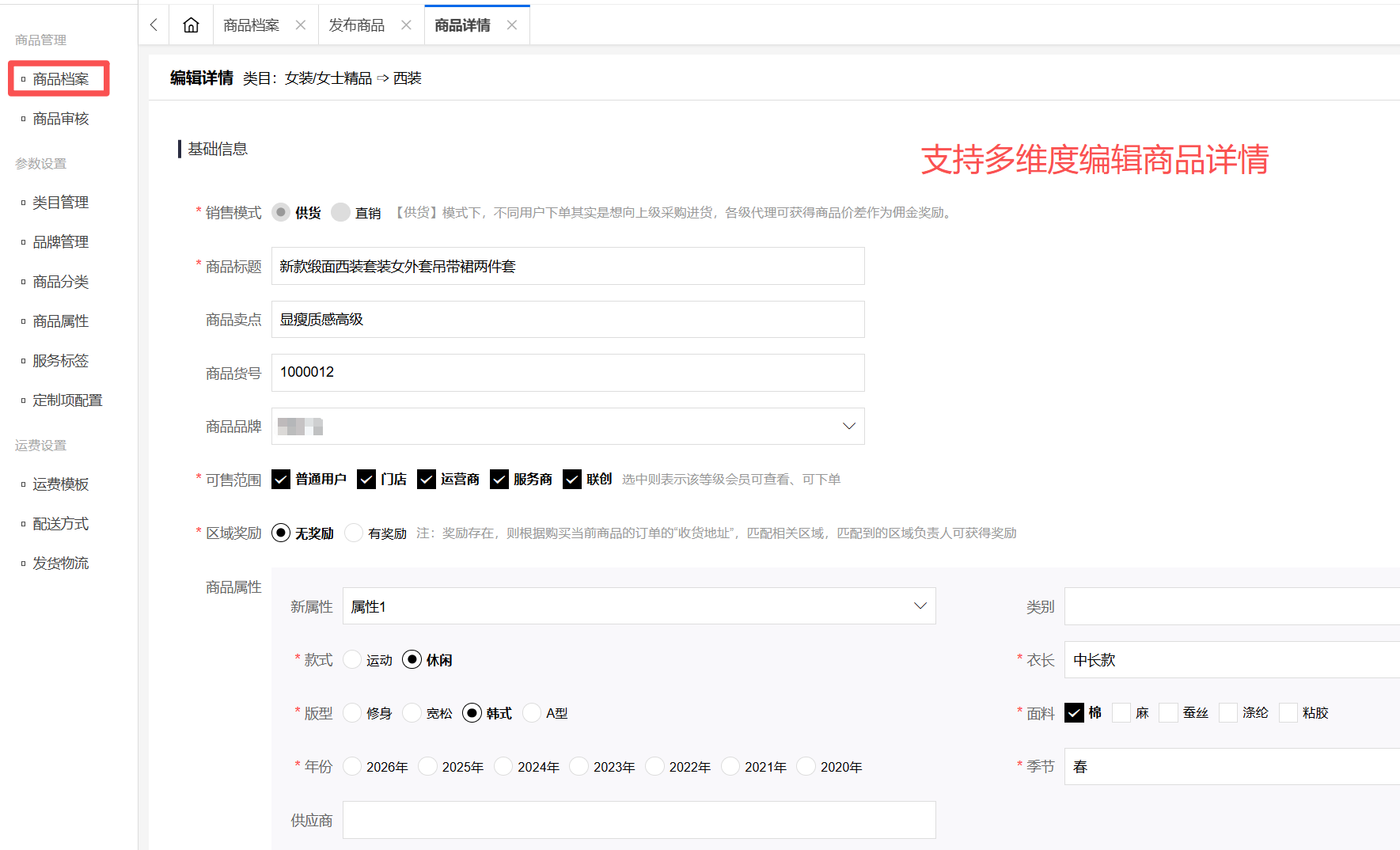The image size is (1400, 850).
Task: Select the 有奖励 regional reward option
Action: tap(354, 533)
